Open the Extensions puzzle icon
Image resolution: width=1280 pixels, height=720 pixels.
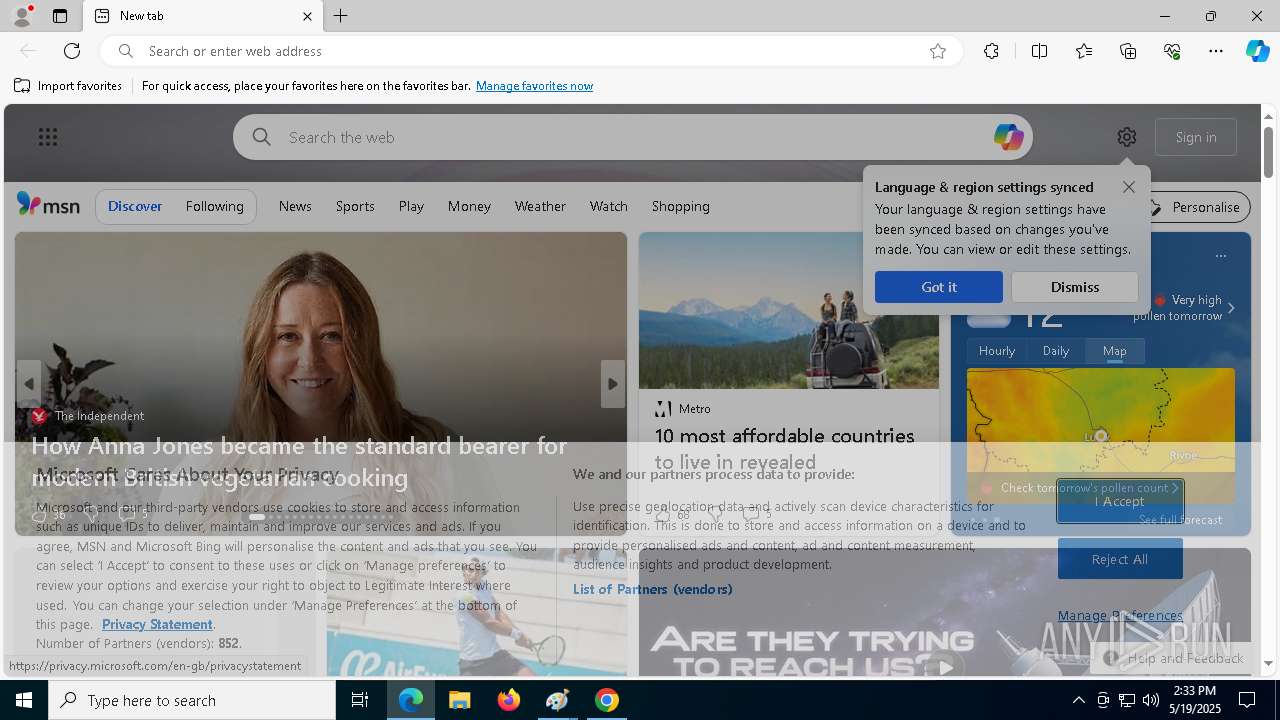(991, 51)
